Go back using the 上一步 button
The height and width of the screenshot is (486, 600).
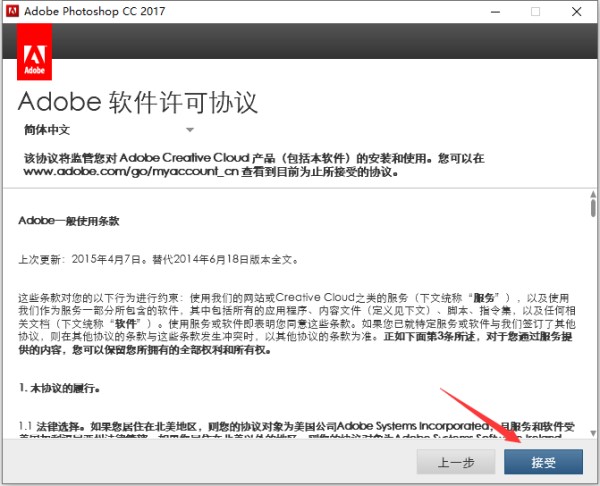coord(456,462)
